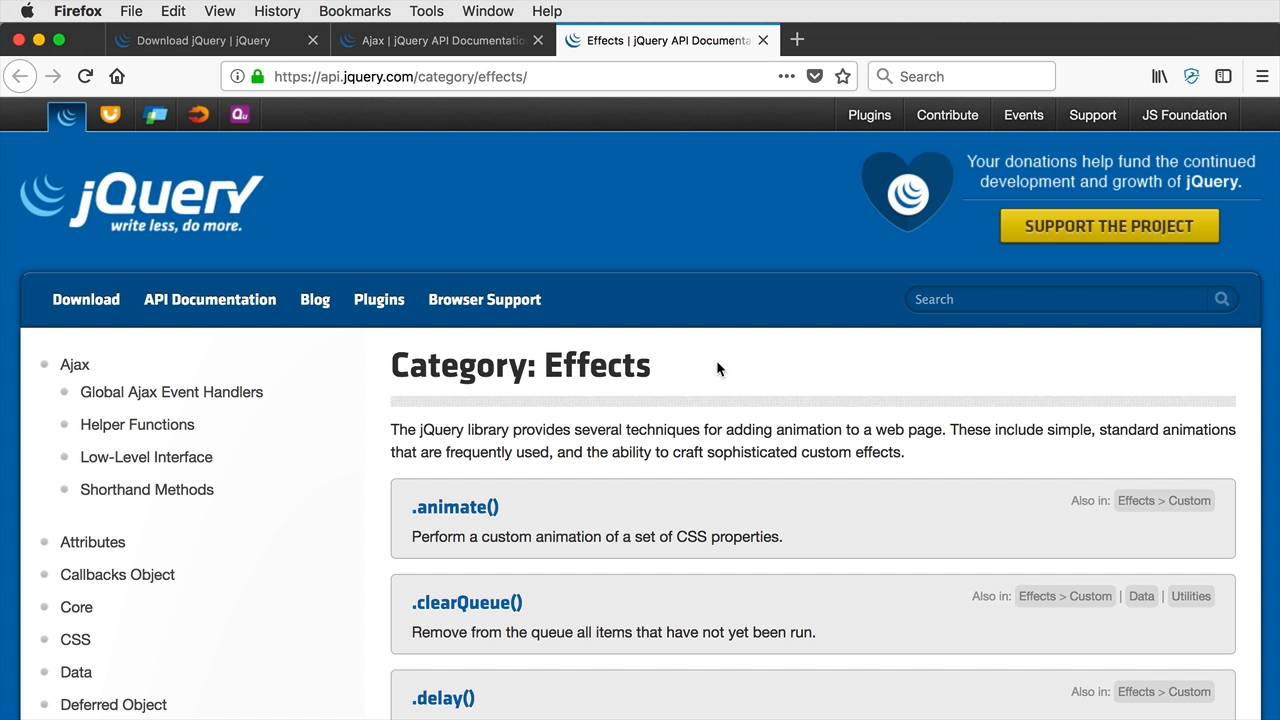The width and height of the screenshot is (1280, 720).
Task: Save page to Pocket
Action: click(815, 76)
